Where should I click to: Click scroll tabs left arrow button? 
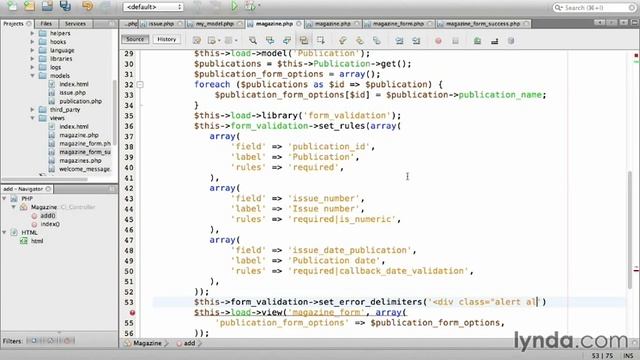coord(599,23)
